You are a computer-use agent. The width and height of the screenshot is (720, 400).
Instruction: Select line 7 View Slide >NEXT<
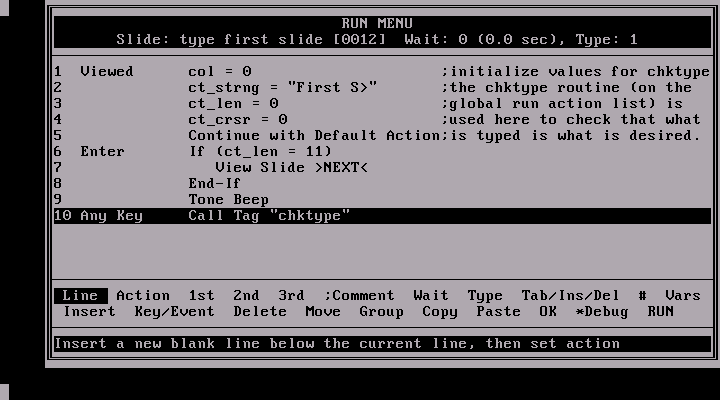point(382,168)
